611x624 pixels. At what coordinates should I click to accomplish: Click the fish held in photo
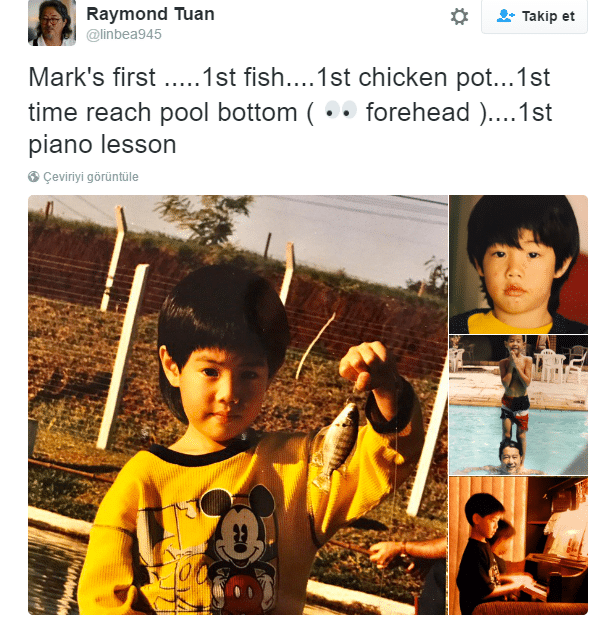point(336,445)
